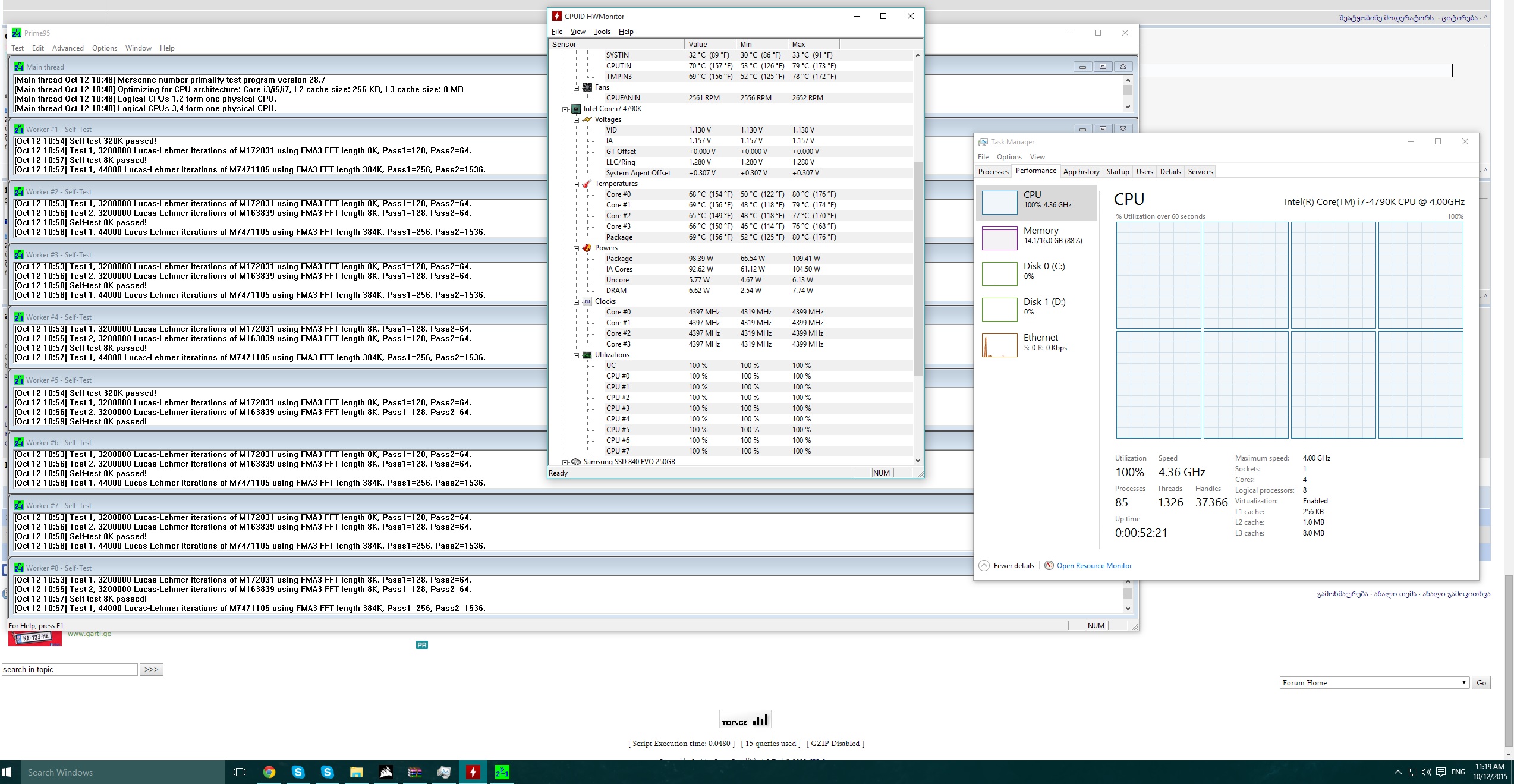Expand the Samsung SSD 840 EVO node
The height and width of the screenshot is (784, 1514).
coord(565,462)
